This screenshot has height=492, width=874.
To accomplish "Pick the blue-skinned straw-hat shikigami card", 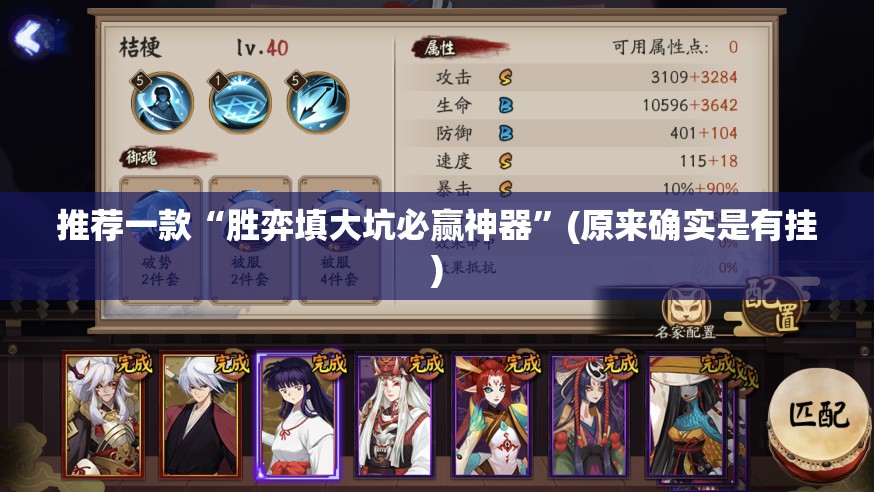I will point(688,415).
